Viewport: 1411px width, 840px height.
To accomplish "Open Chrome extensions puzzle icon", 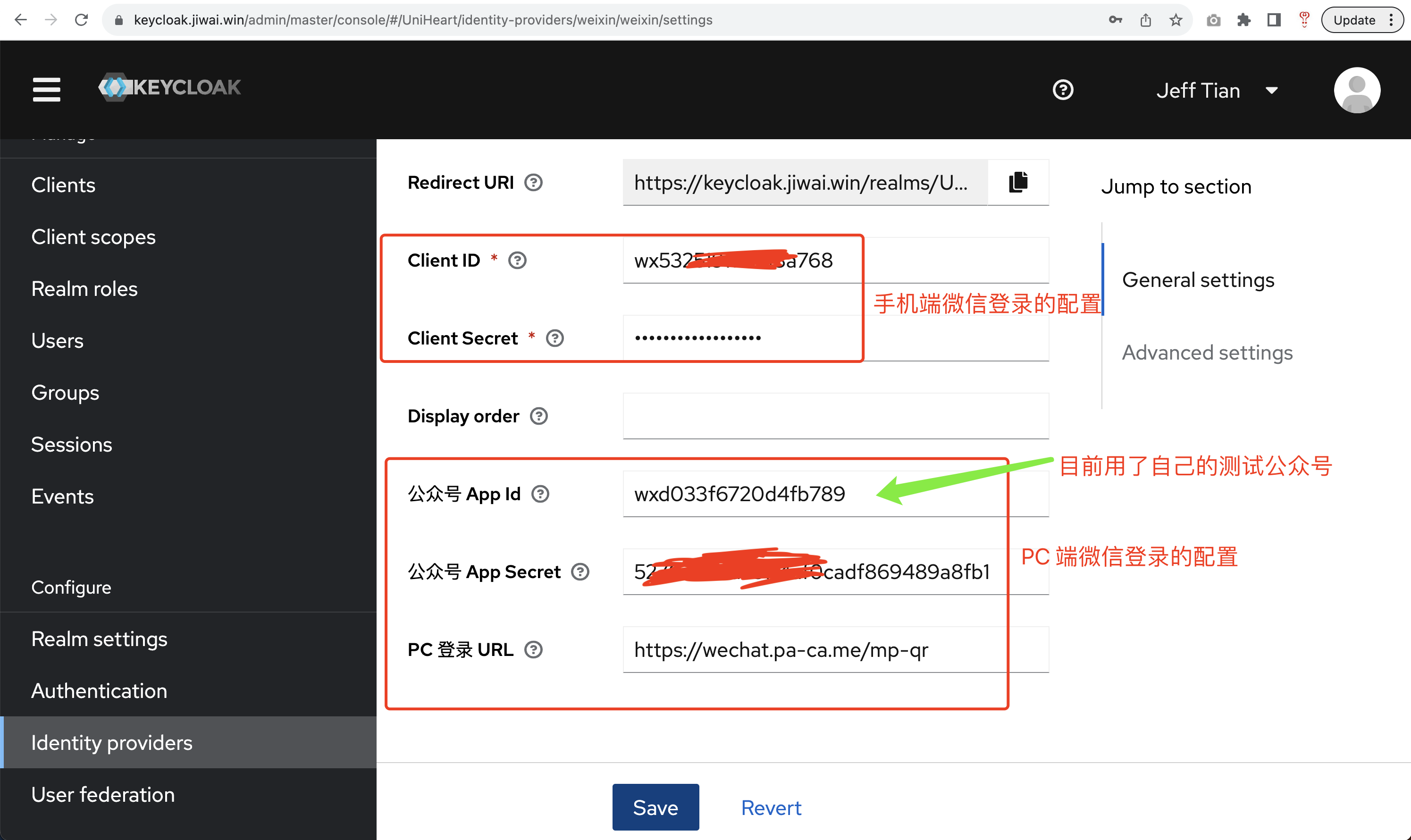I will pos(1243,20).
